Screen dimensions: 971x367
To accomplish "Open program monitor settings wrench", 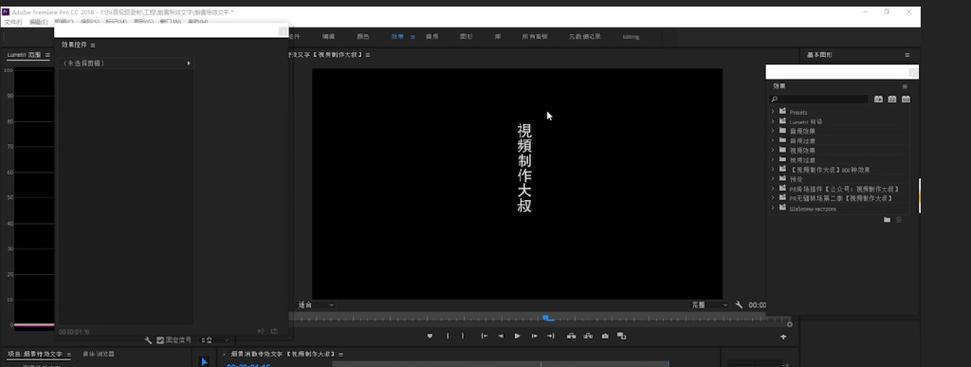I will [x=739, y=305].
